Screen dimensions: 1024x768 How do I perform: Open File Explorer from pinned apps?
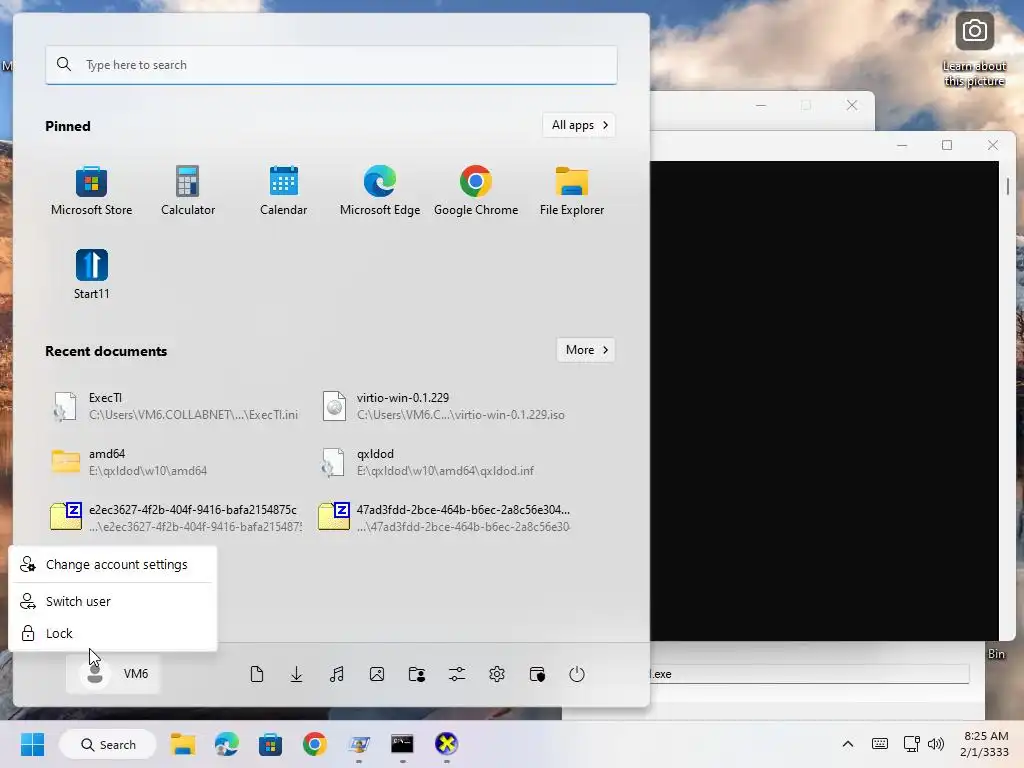pos(571,191)
